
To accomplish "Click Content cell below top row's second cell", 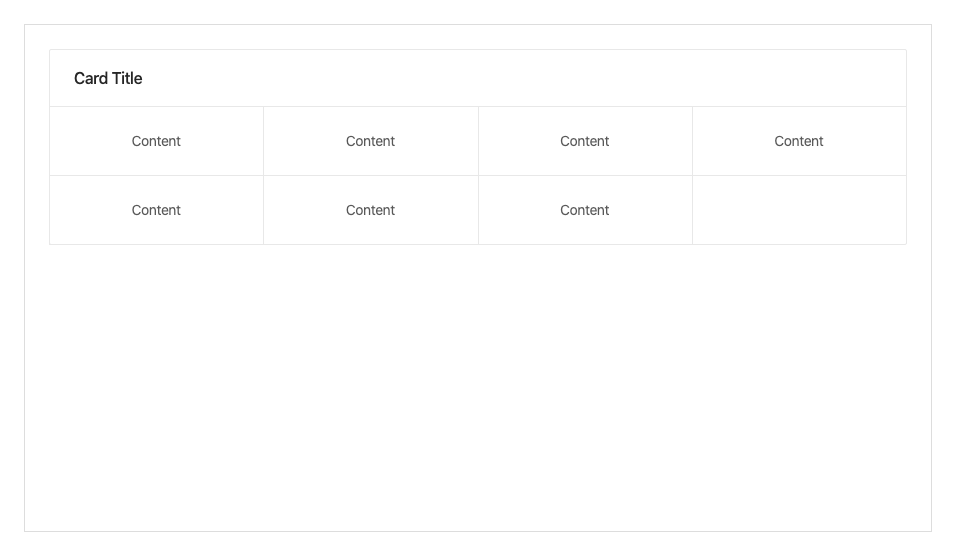I will (370, 210).
